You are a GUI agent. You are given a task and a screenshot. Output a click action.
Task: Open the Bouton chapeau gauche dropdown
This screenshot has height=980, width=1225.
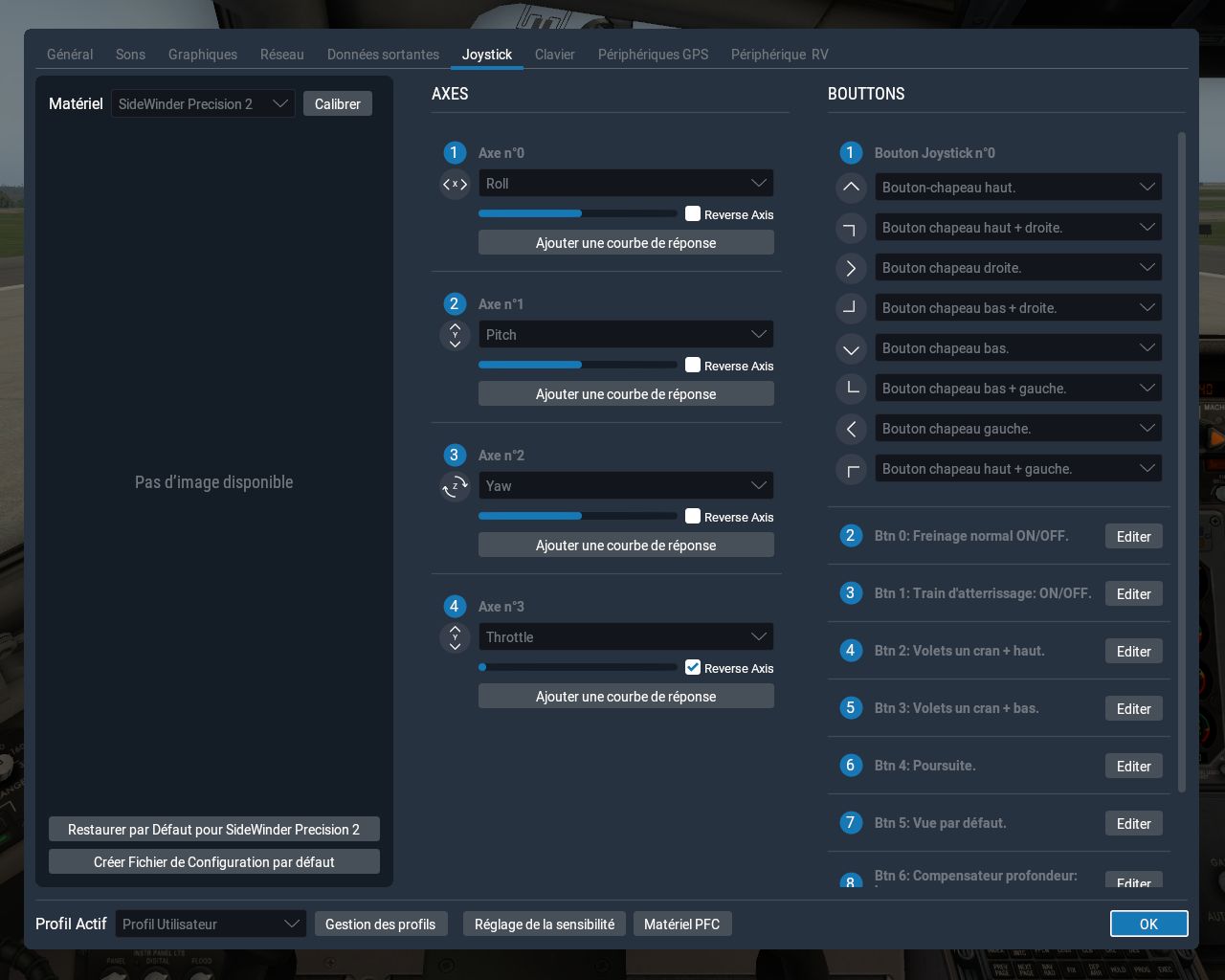(1018, 429)
